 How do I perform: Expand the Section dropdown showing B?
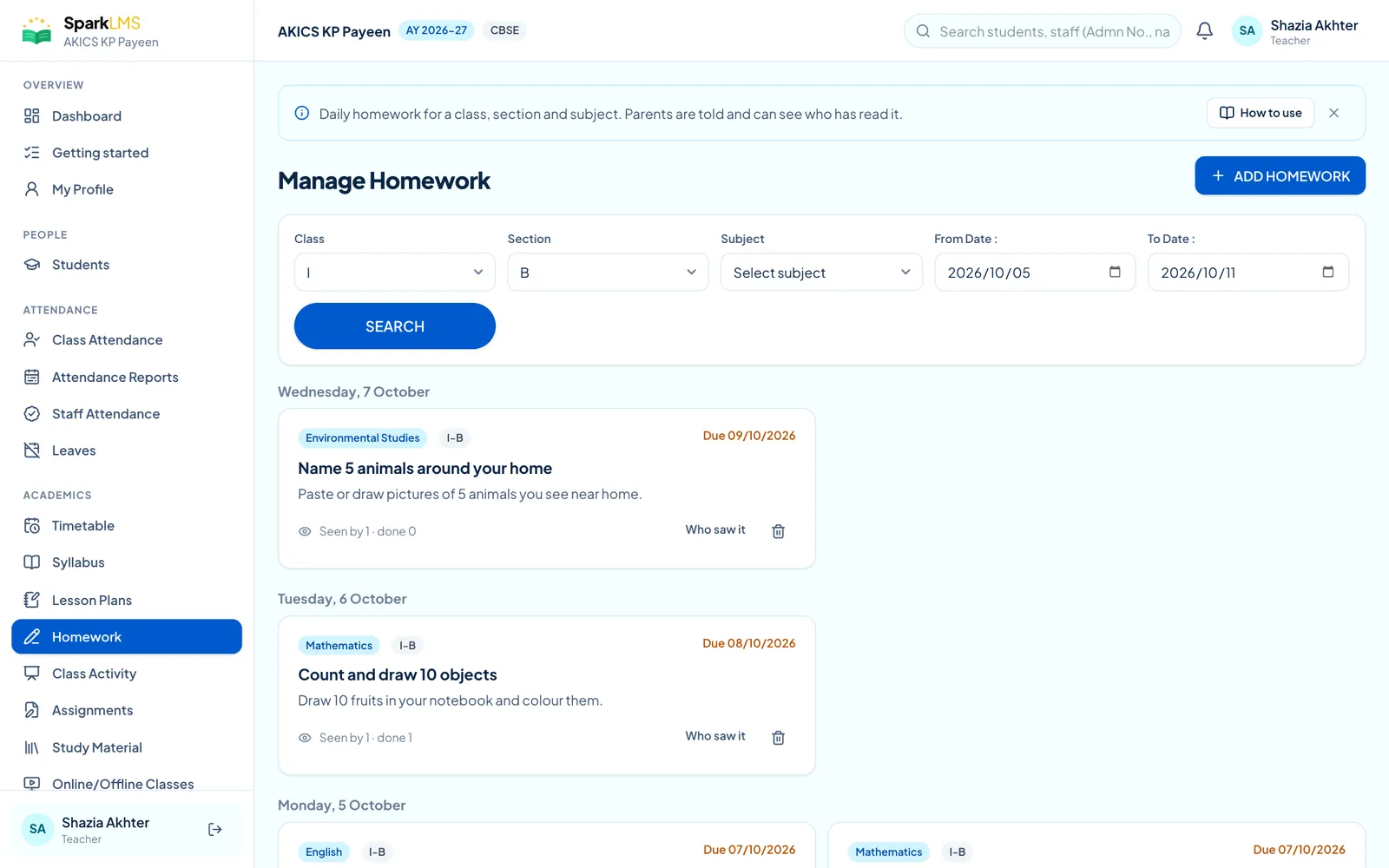pyautogui.click(x=608, y=273)
